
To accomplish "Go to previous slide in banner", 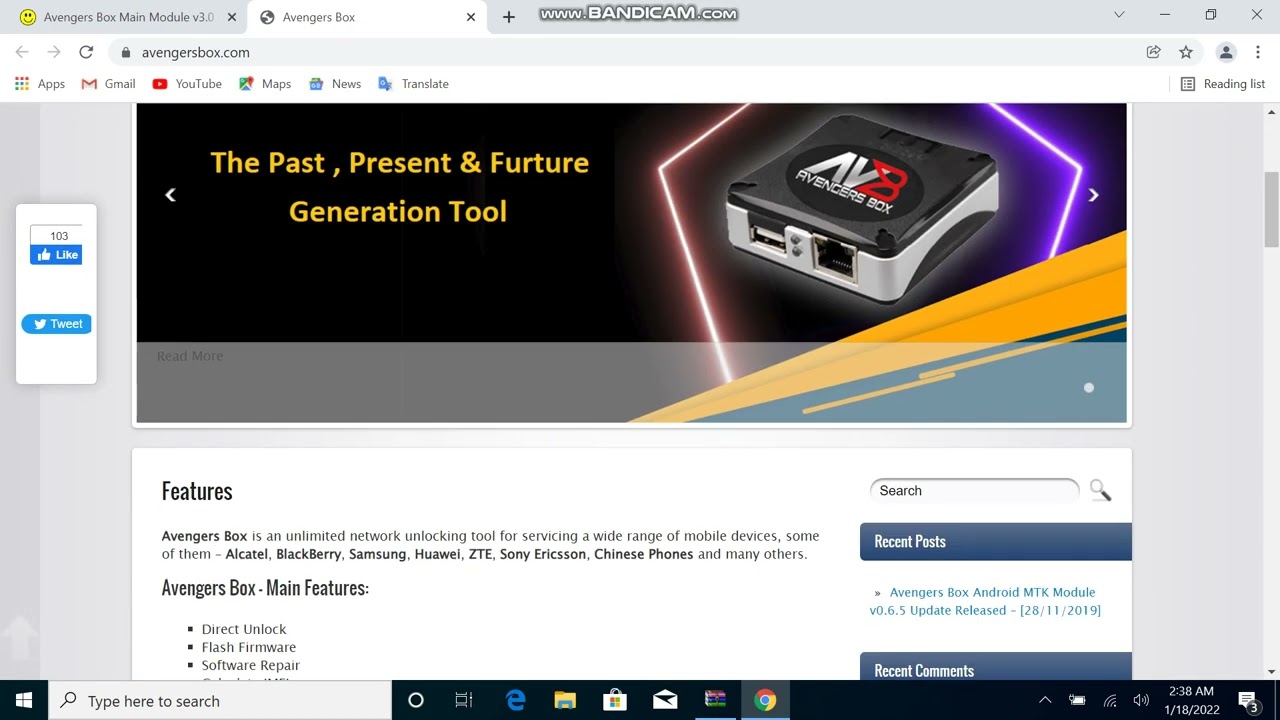I will click(x=170, y=195).
